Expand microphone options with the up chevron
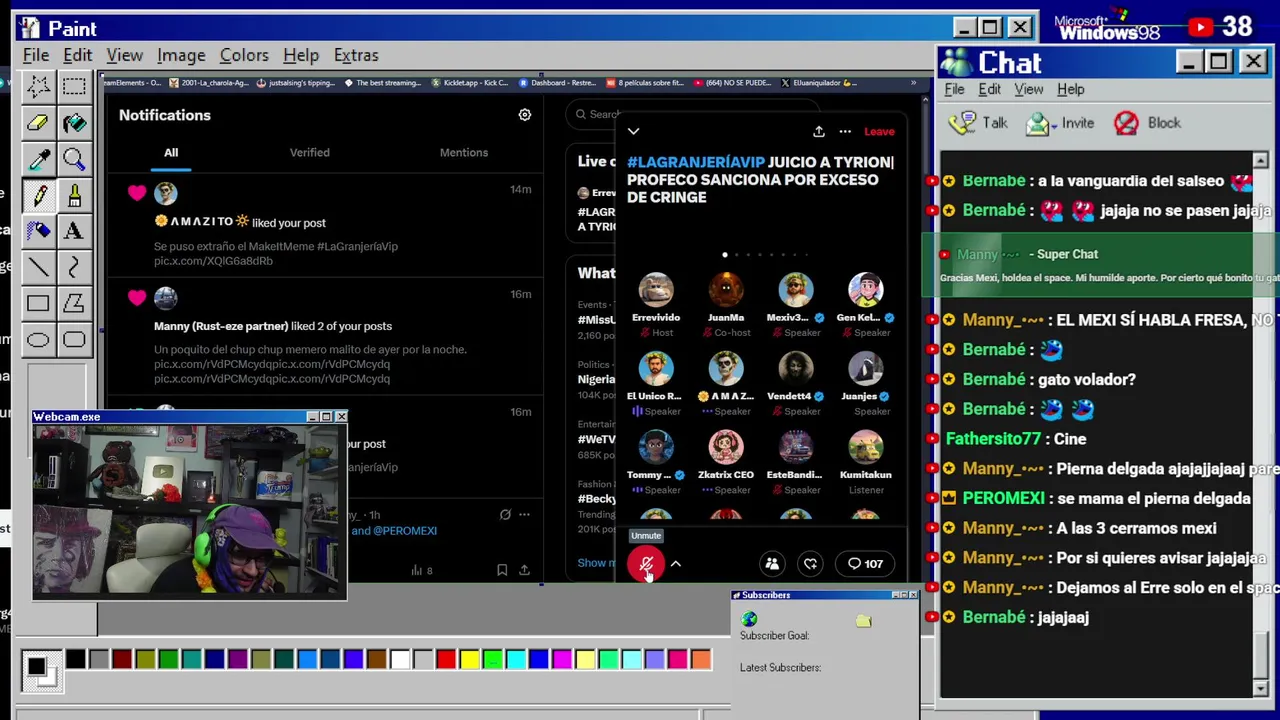This screenshot has height=720, width=1280. point(676,564)
